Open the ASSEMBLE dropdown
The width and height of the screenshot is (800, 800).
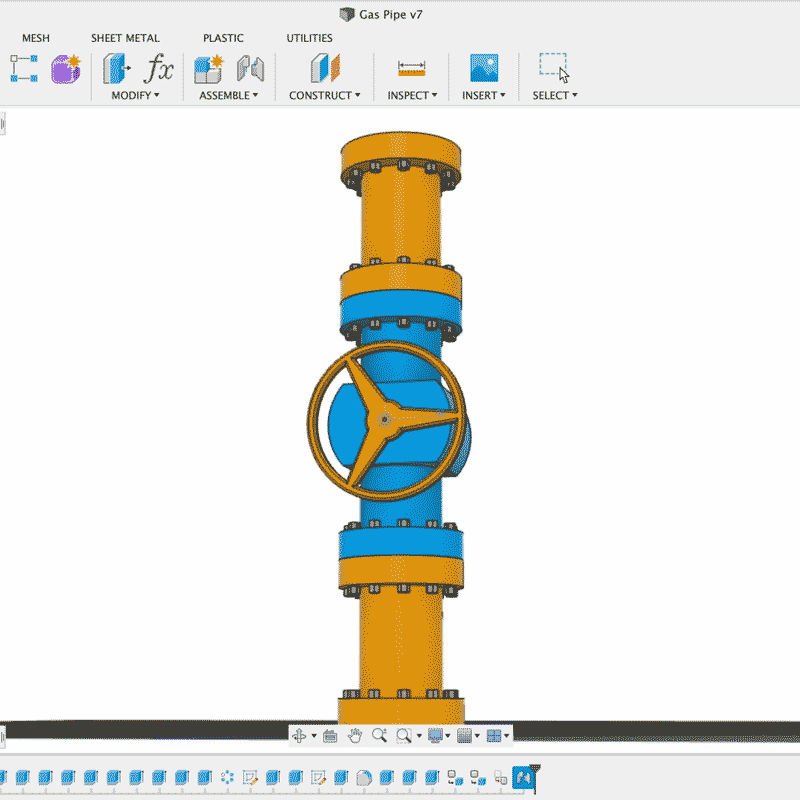pyautogui.click(x=228, y=96)
